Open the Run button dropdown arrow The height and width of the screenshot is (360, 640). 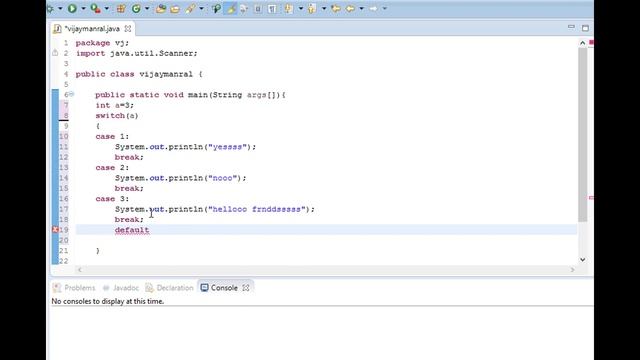point(83,9)
